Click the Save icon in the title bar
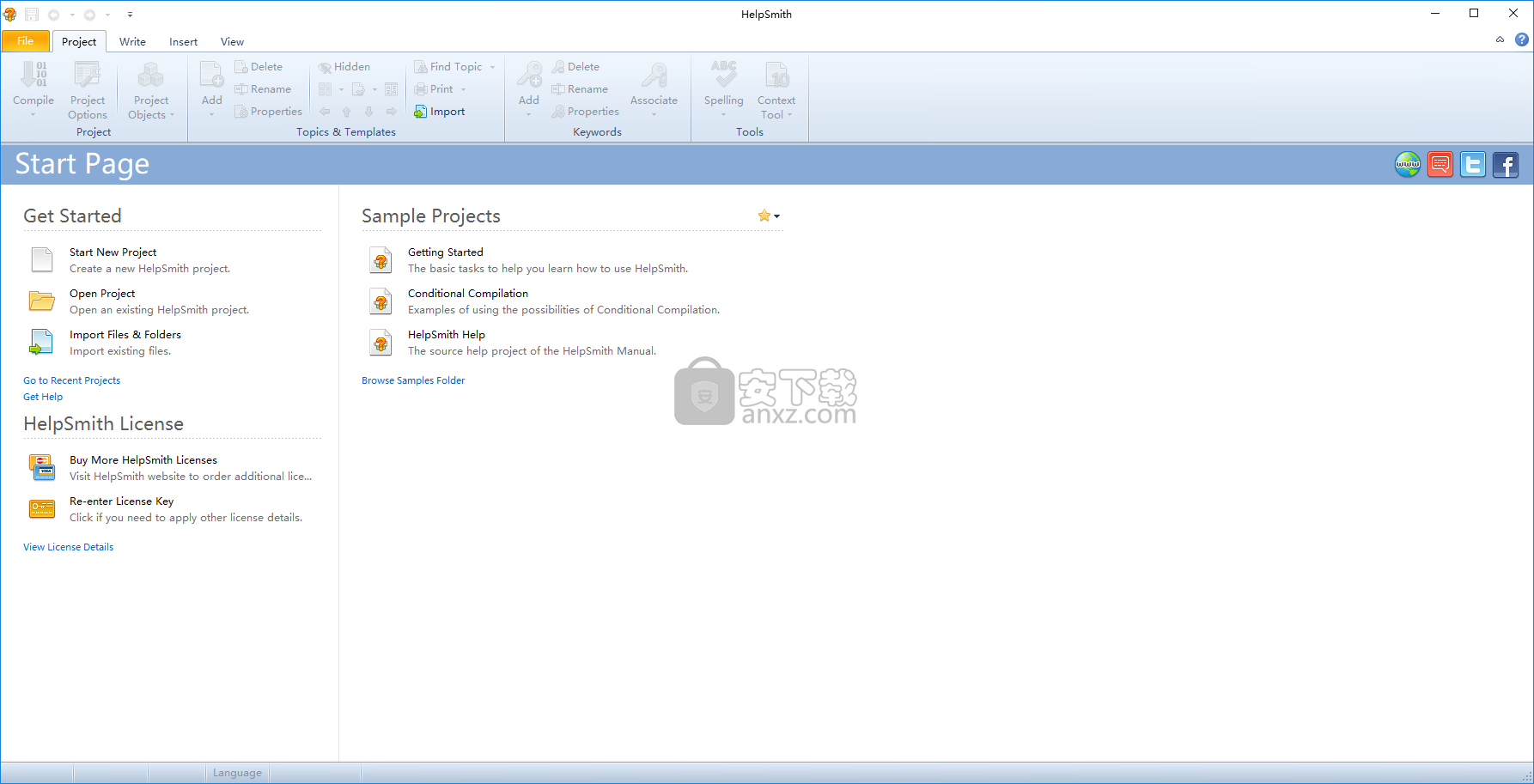Viewport: 1534px width, 784px height. 32,15
